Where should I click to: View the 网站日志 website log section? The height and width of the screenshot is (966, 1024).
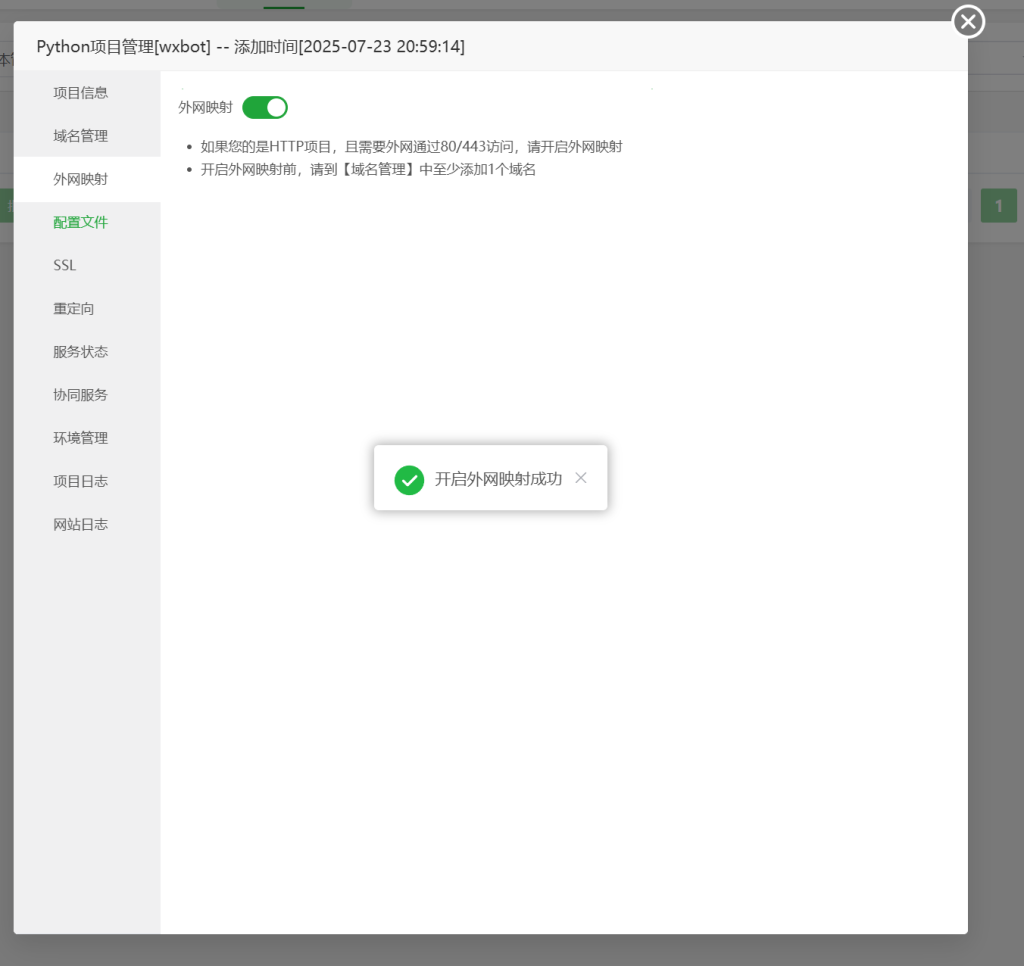[80, 524]
